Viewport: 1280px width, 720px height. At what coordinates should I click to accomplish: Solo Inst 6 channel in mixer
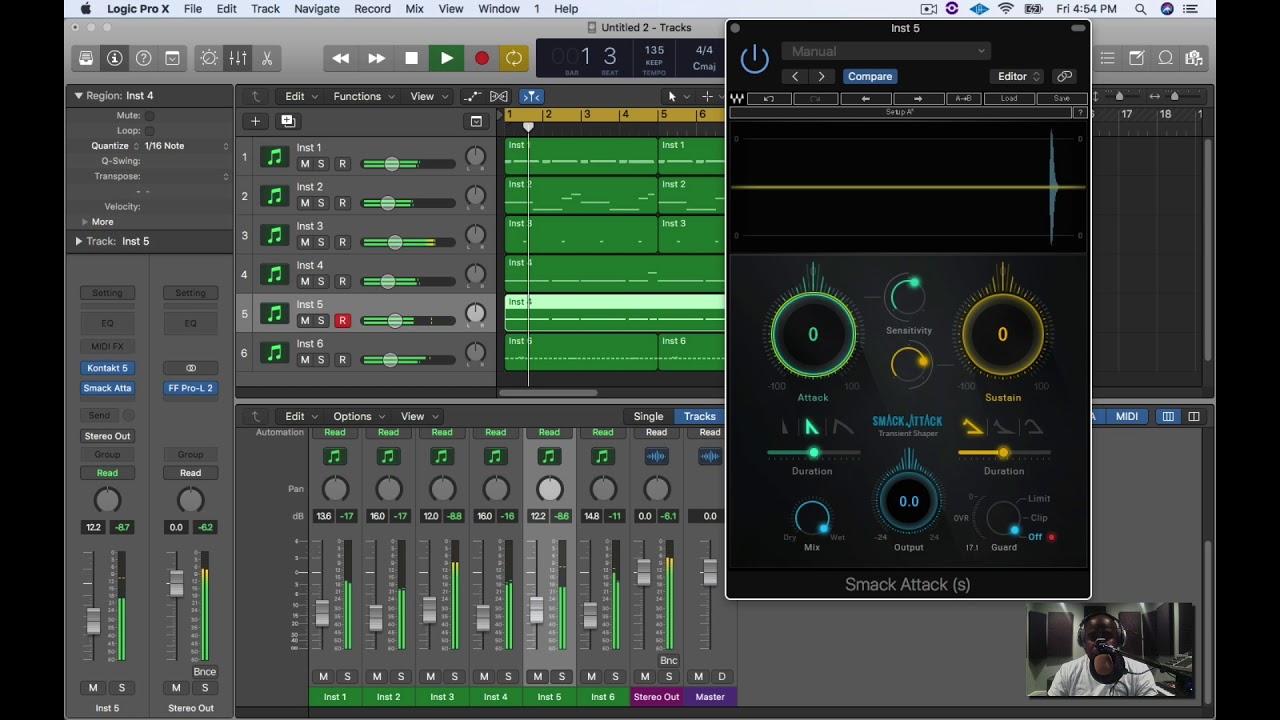click(x=615, y=677)
